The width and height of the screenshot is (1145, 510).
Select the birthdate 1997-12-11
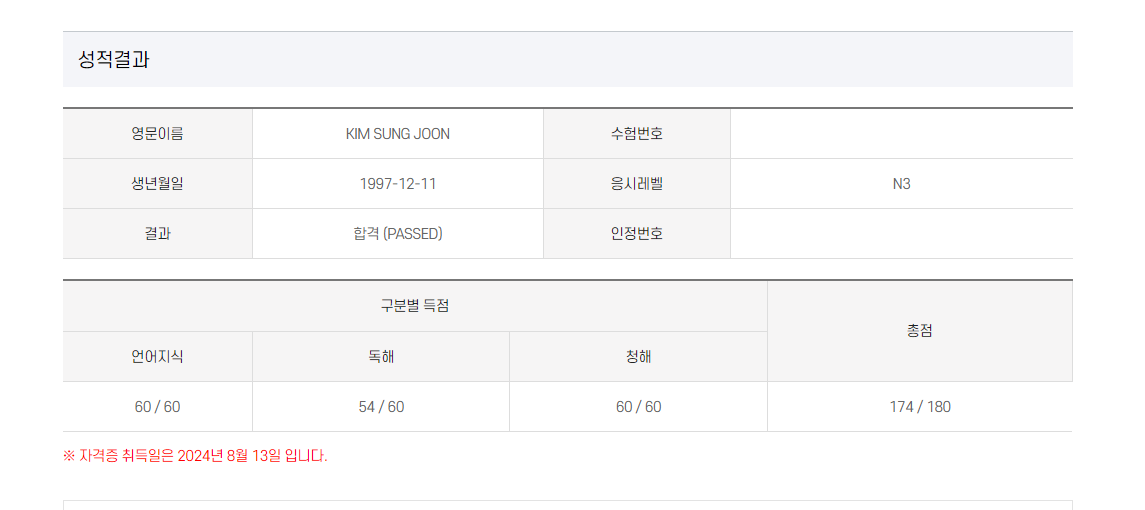click(x=398, y=184)
